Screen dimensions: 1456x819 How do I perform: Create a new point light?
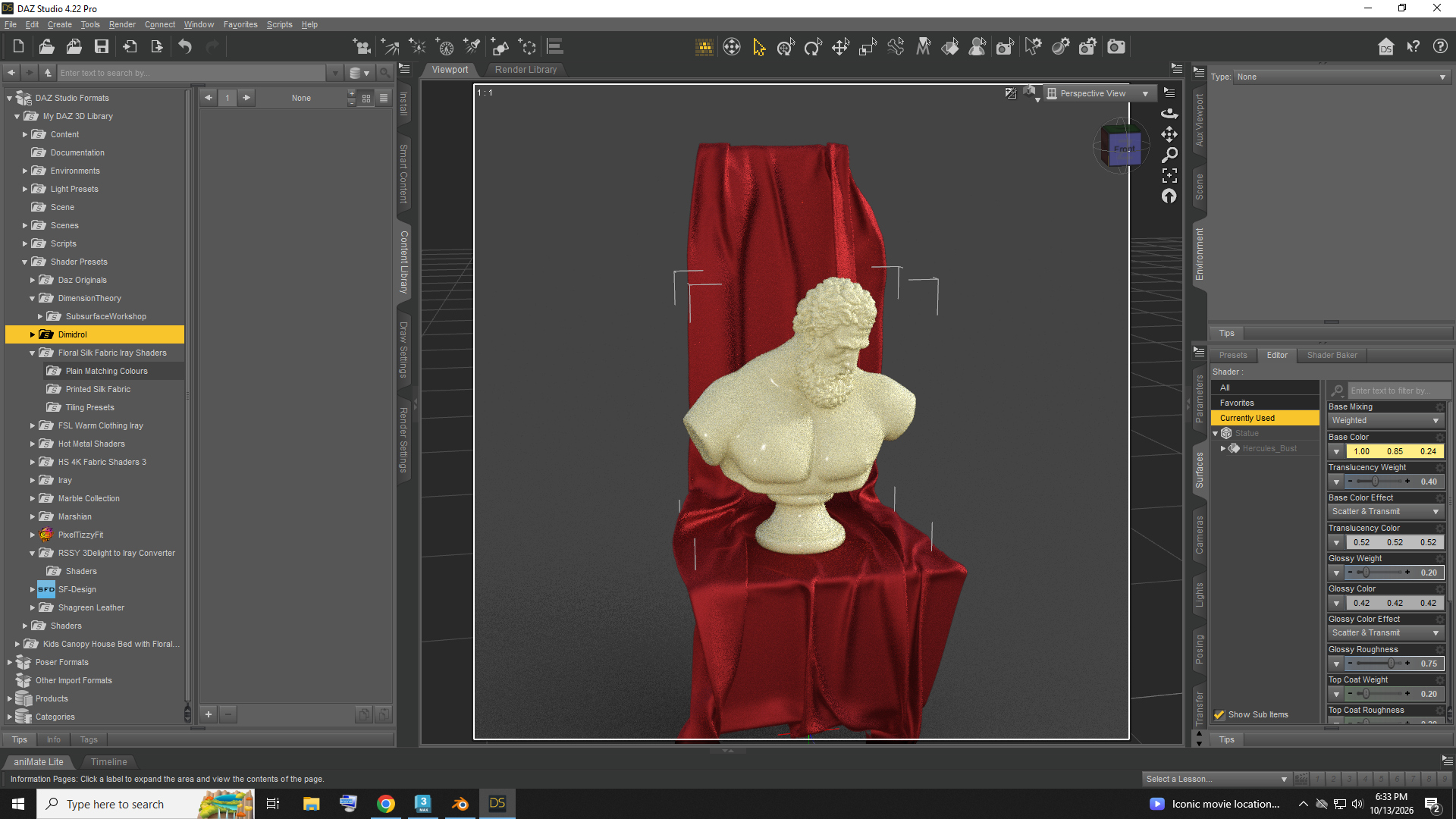[x=417, y=47]
